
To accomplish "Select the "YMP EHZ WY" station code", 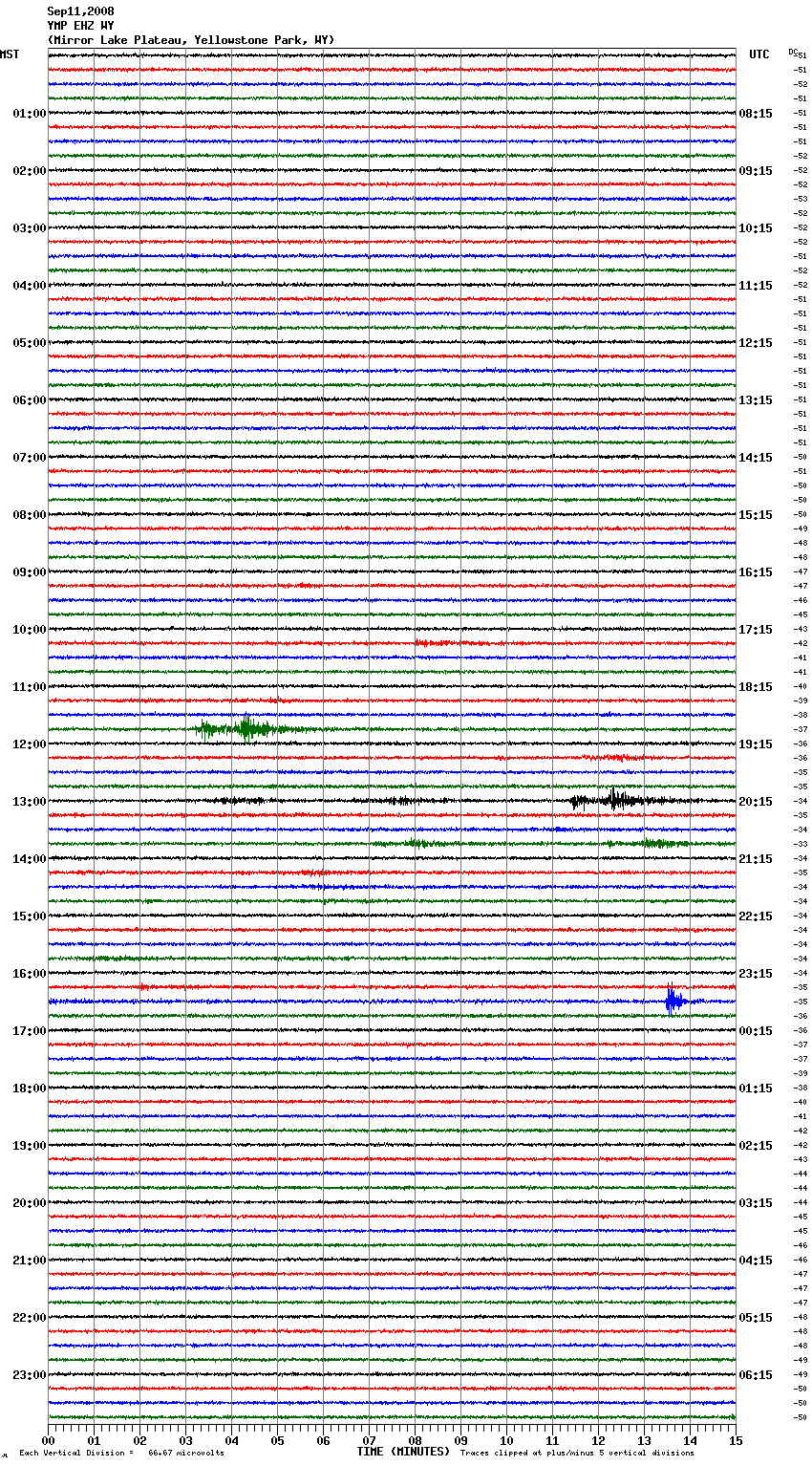I will tap(80, 26).
